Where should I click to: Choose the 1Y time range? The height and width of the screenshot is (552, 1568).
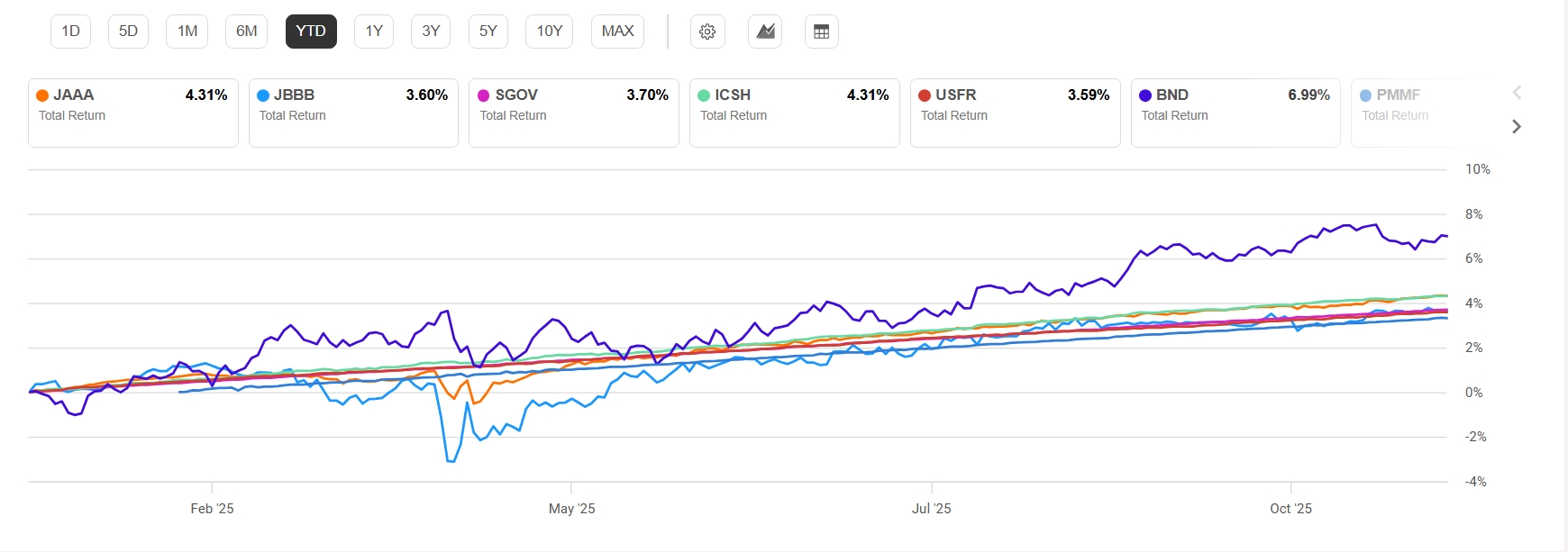coord(374,32)
